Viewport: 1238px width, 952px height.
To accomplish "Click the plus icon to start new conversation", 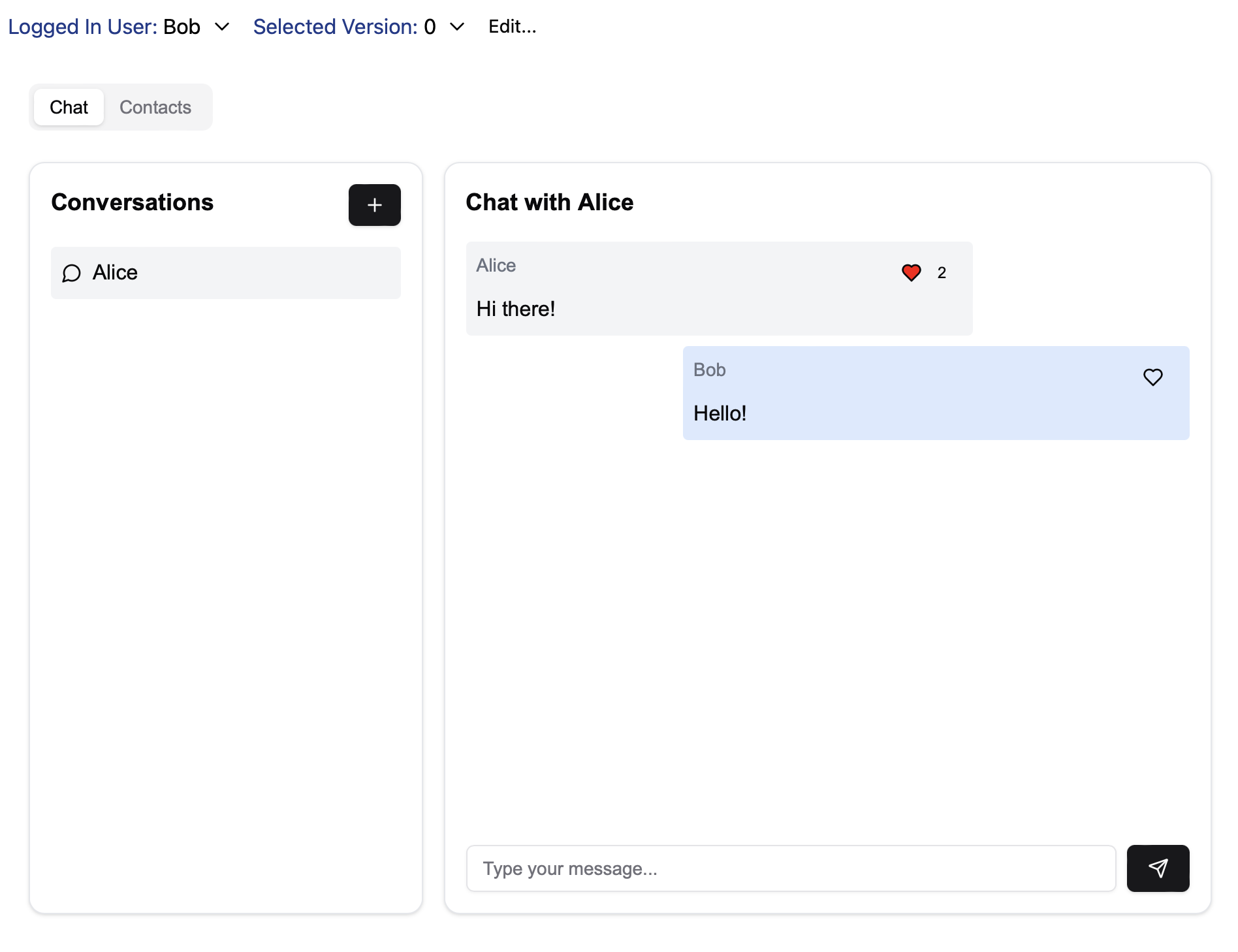I will (374, 205).
